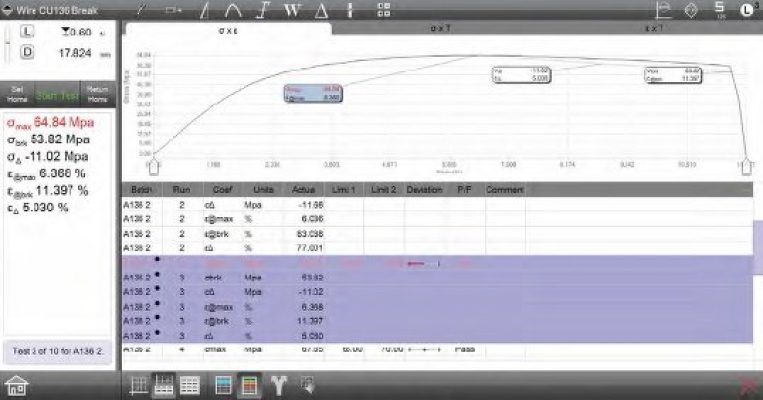Switch to the σ x T graph tab
Screen dimensions: 763x400
440,29
